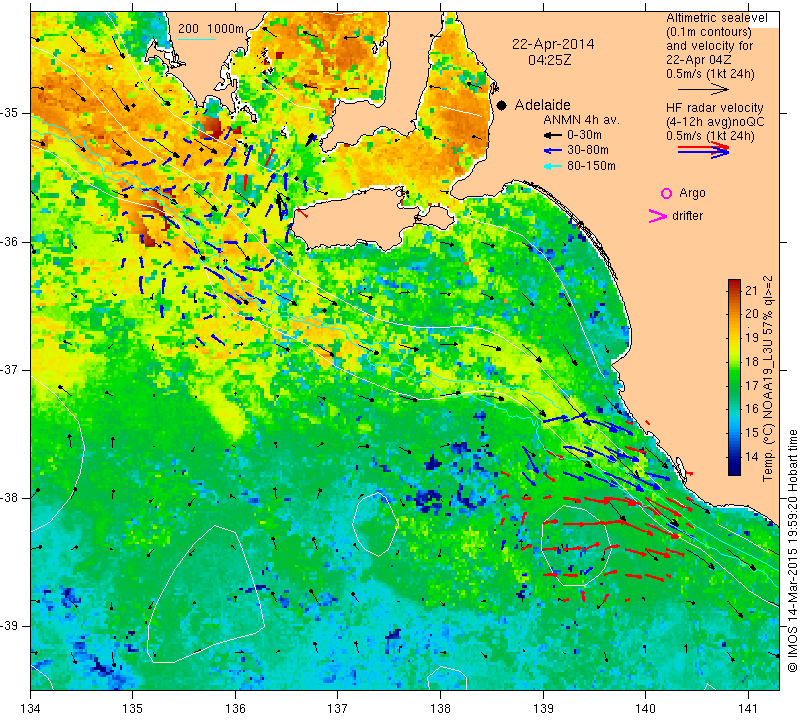Image resolution: width=800 pixels, height=720 pixels.
Task: Click the black 0-30m ANMN arrow legend icon
Action: click(x=553, y=135)
